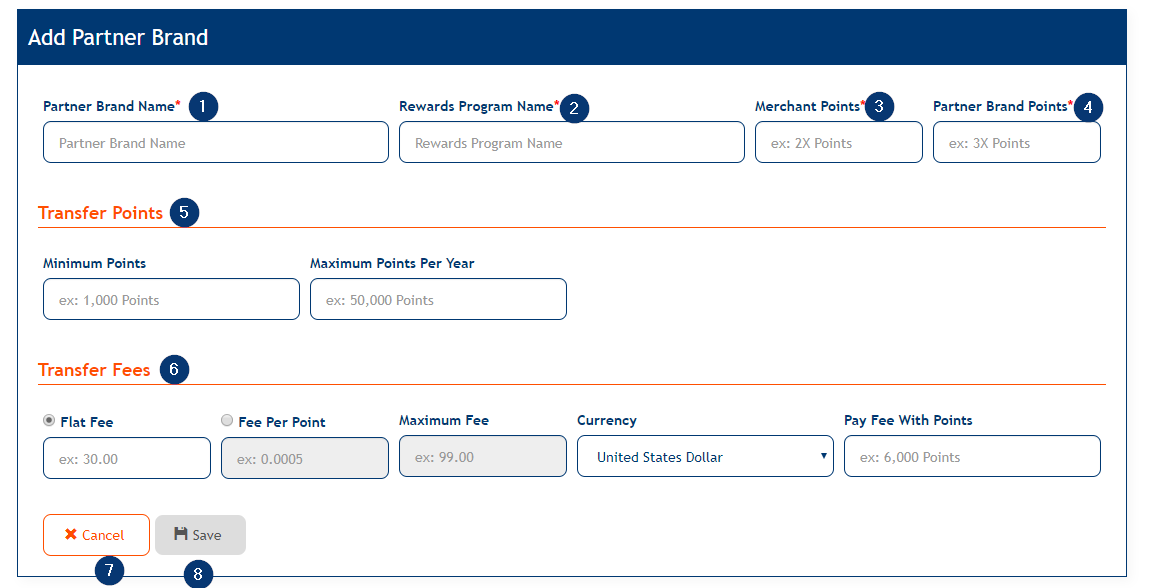Click into the Rewards Program Name field
The image size is (1153, 588).
[571, 143]
